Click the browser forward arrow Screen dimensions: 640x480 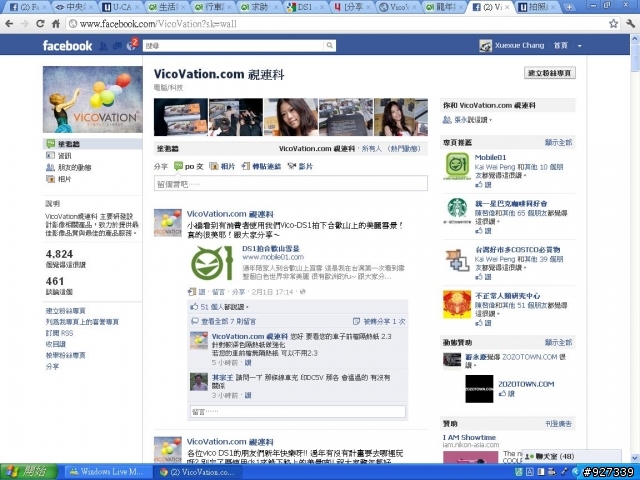(24, 24)
